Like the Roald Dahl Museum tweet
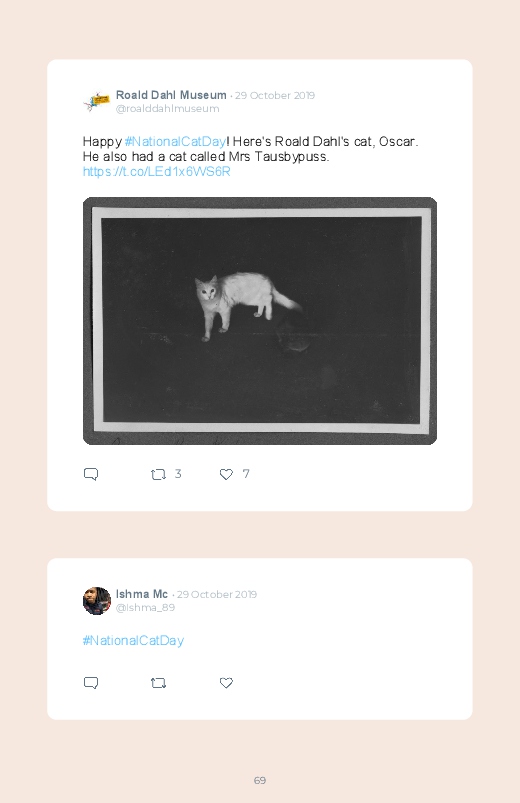Image resolution: width=520 pixels, height=803 pixels. (x=226, y=475)
